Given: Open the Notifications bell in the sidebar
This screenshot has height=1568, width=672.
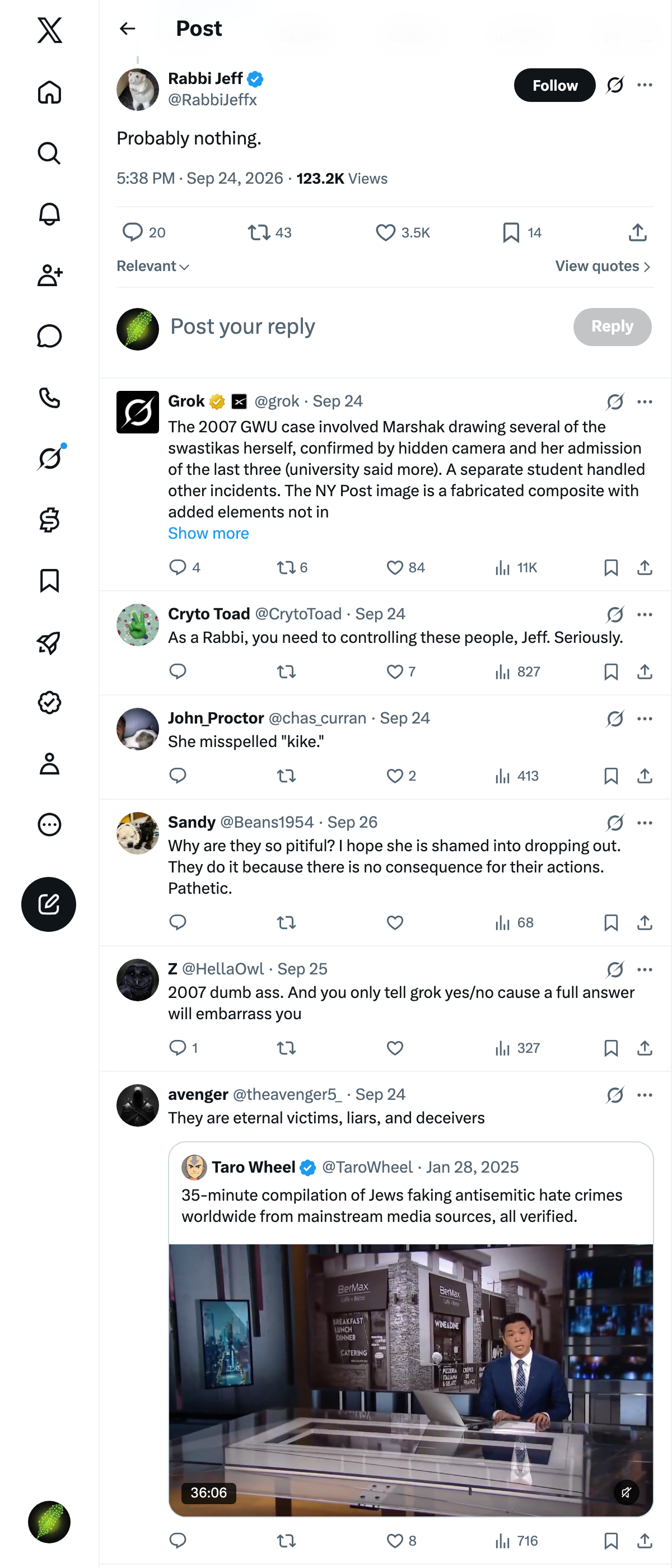Looking at the screenshot, I should tap(49, 214).
